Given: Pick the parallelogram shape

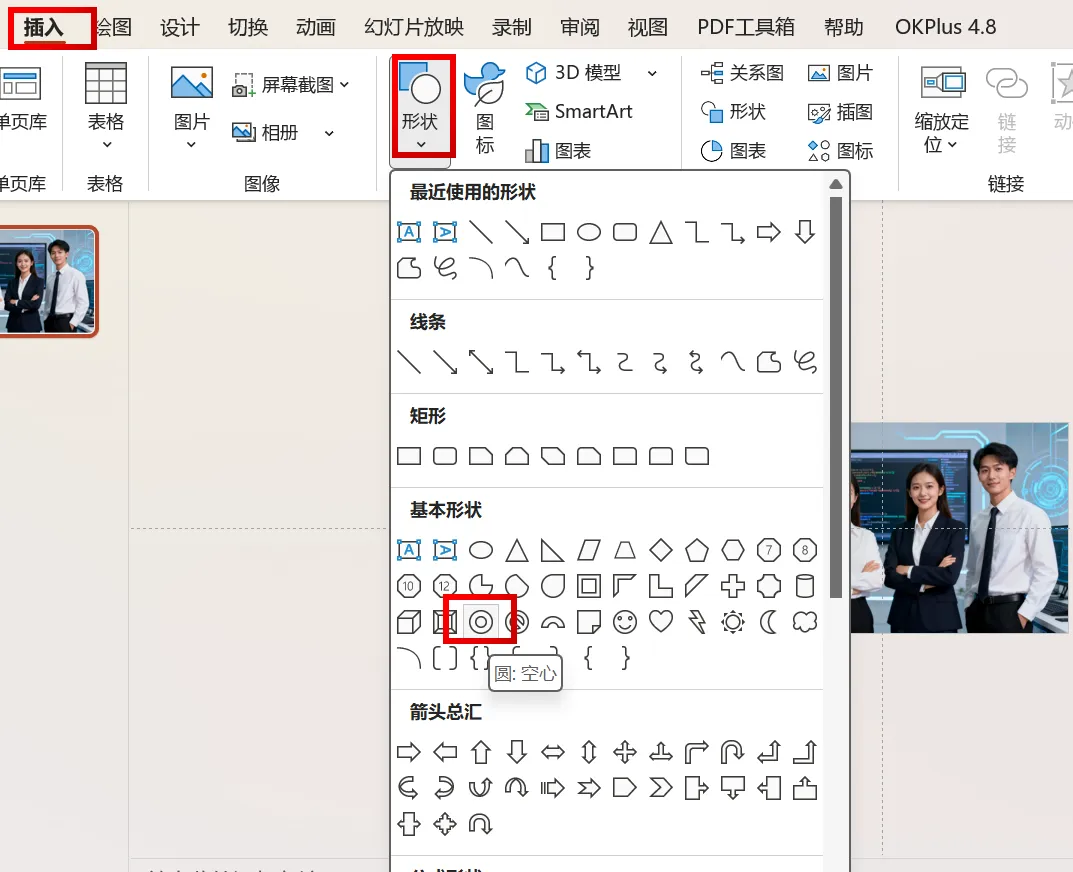Looking at the screenshot, I should pos(589,550).
